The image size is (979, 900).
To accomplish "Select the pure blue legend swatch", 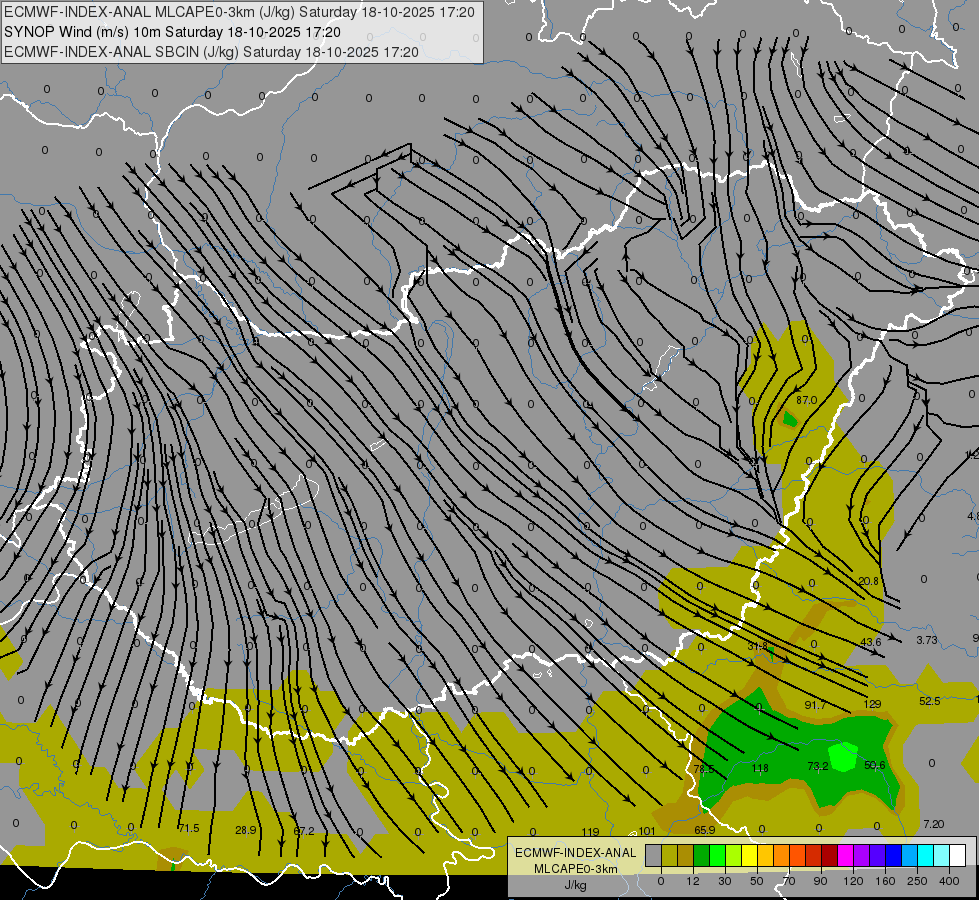I will (x=894, y=855).
